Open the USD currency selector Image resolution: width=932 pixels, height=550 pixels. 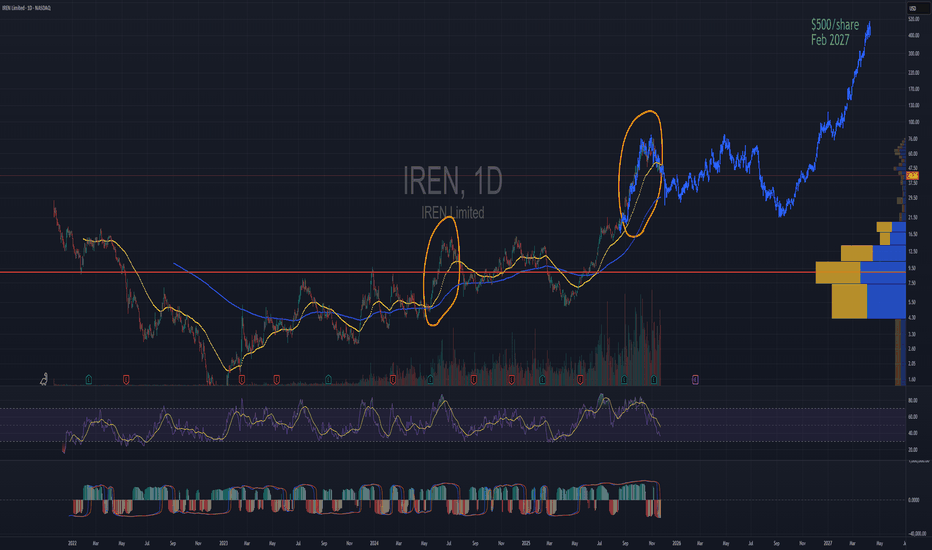(911, 10)
